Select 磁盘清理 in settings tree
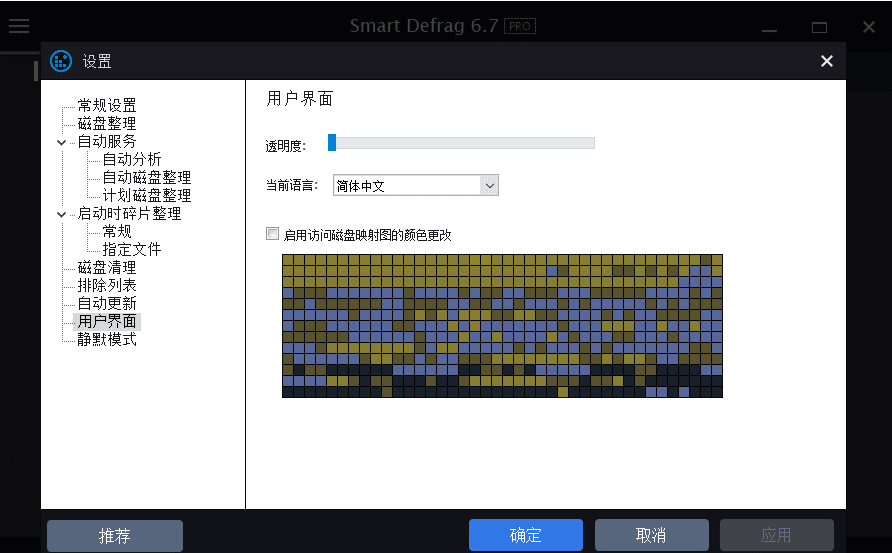 [x=107, y=267]
